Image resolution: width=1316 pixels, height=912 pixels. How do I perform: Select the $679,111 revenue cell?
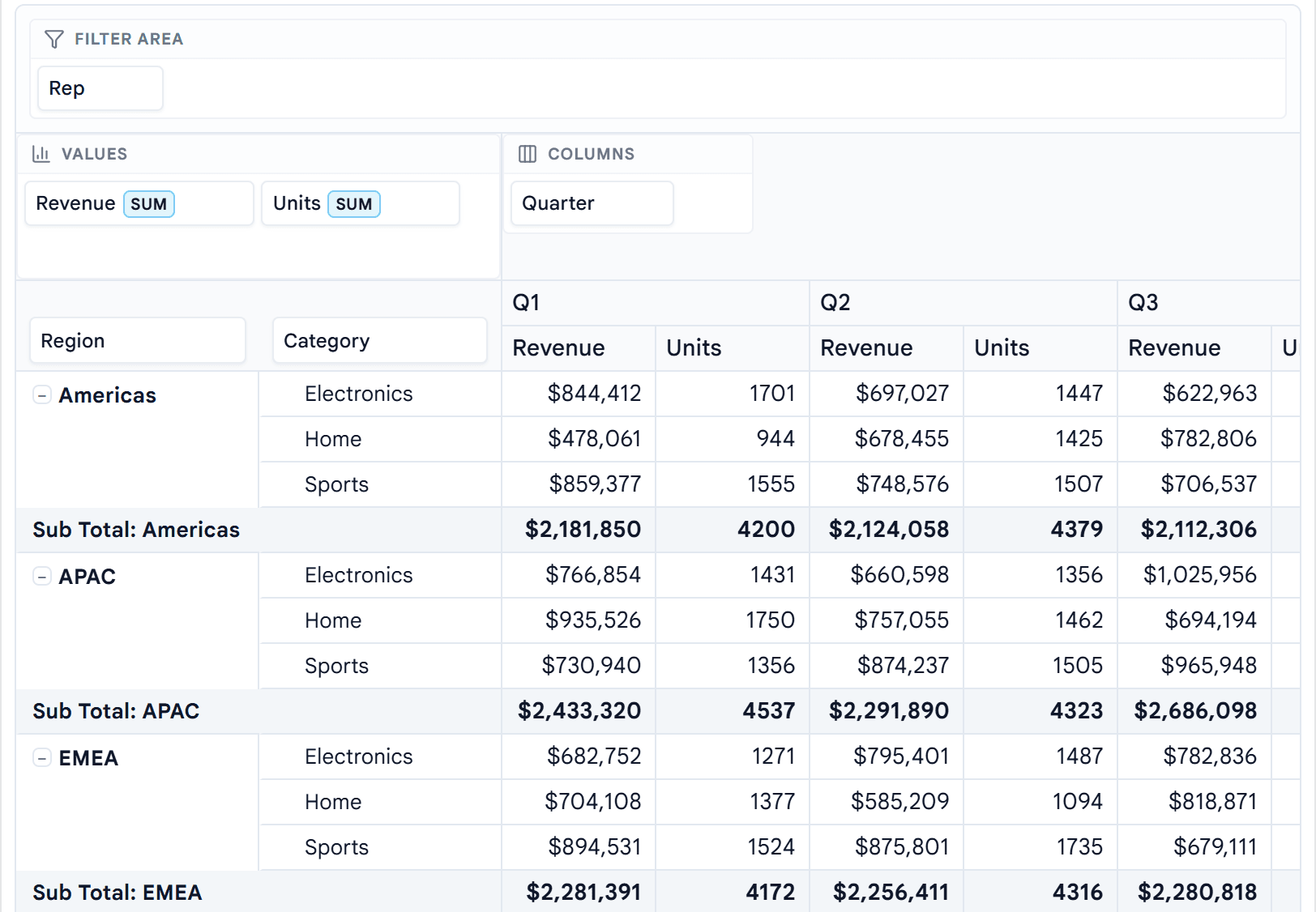[x=1194, y=847]
